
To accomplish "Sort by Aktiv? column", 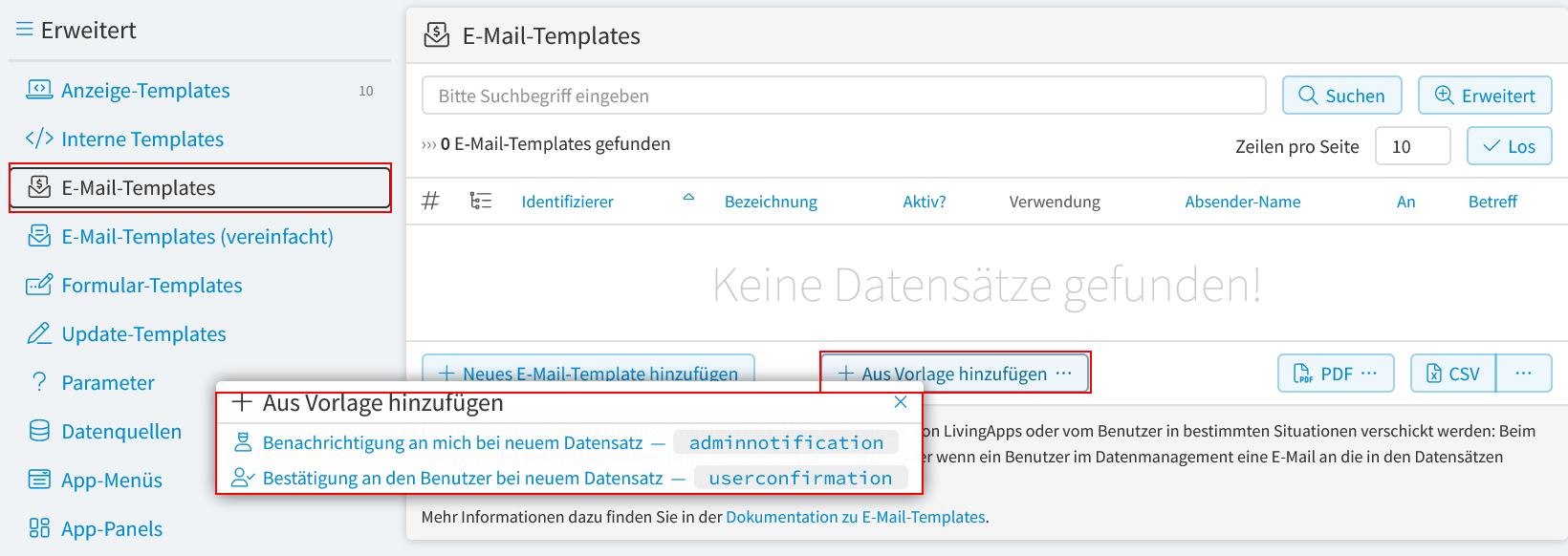I will 925,202.
